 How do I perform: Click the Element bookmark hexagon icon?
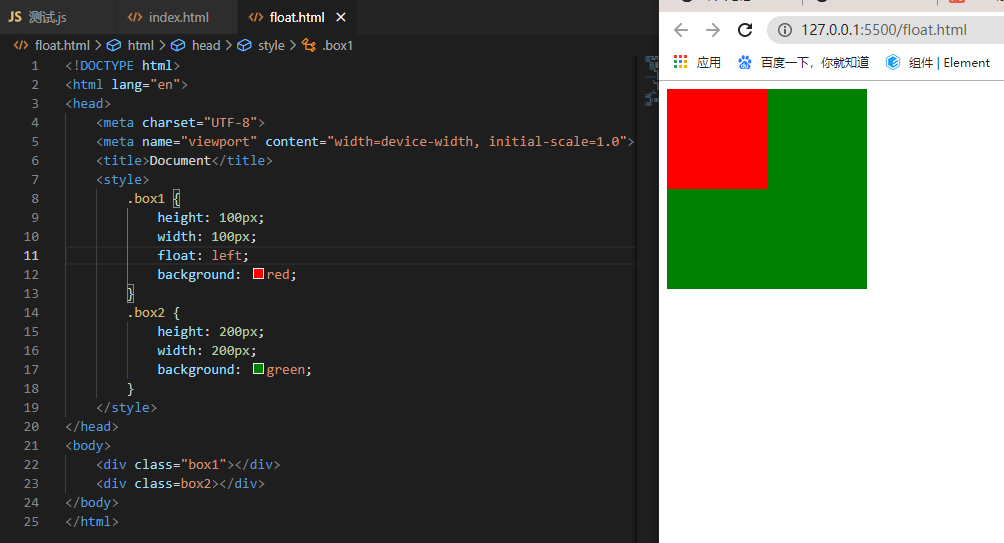coord(893,62)
